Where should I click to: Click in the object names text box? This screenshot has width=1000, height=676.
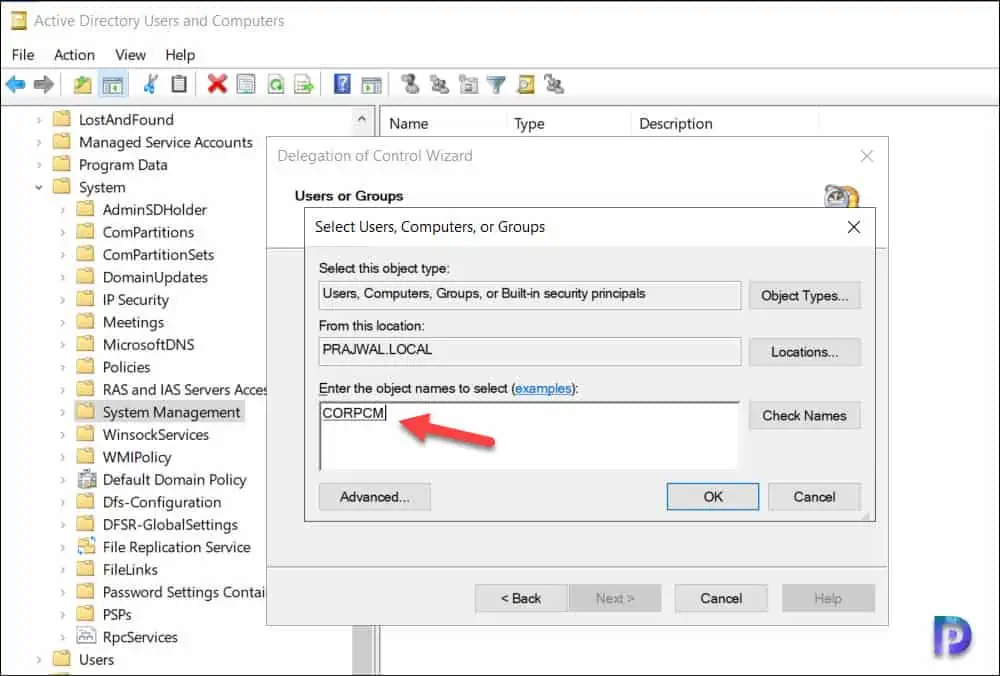(x=529, y=436)
